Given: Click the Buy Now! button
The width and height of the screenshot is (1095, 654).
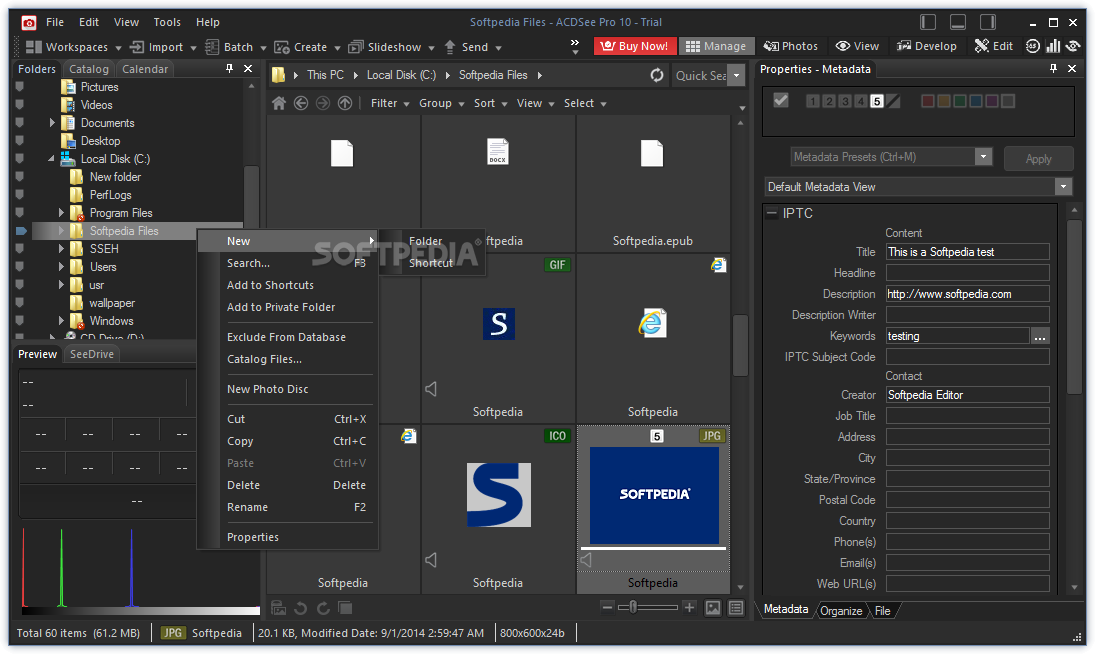Looking at the screenshot, I should click(635, 46).
